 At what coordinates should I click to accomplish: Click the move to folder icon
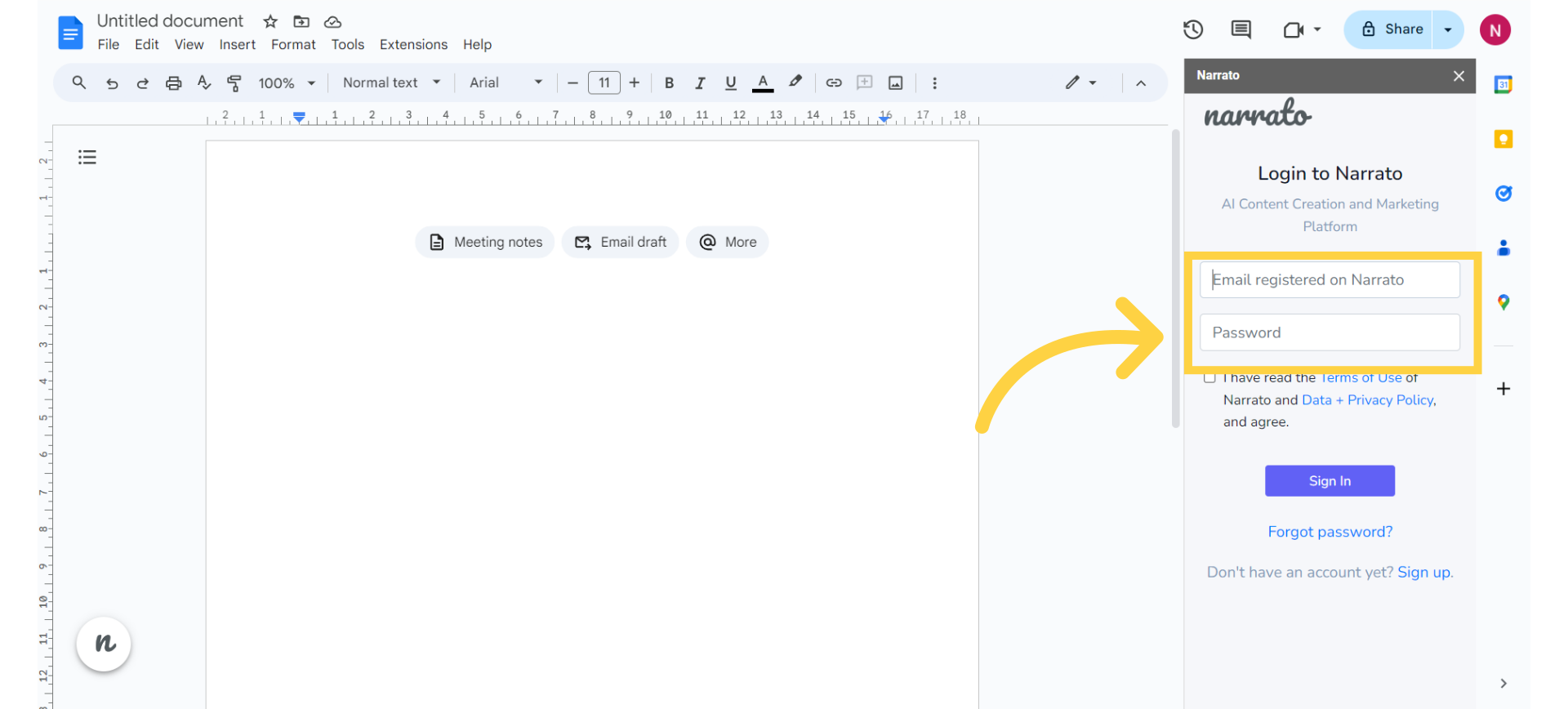click(x=301, y=21)
